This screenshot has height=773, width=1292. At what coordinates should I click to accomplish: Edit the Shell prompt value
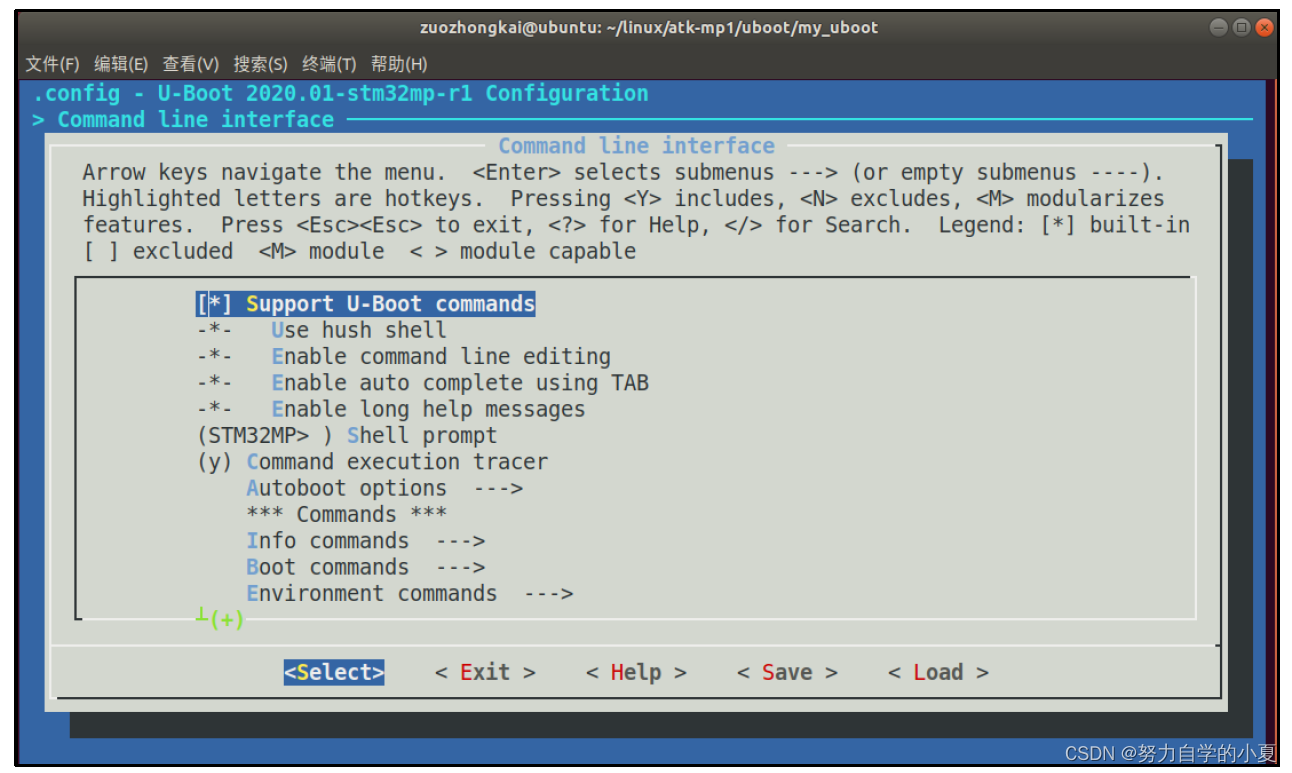(x=347, y=436)
